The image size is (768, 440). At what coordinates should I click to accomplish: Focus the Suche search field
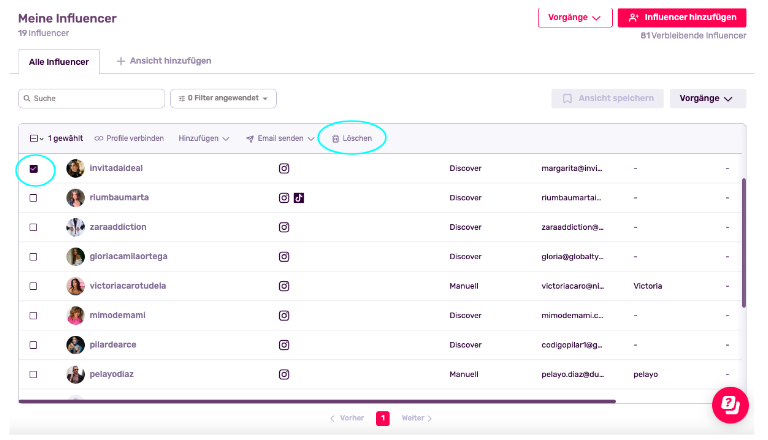tap(92, 98)
